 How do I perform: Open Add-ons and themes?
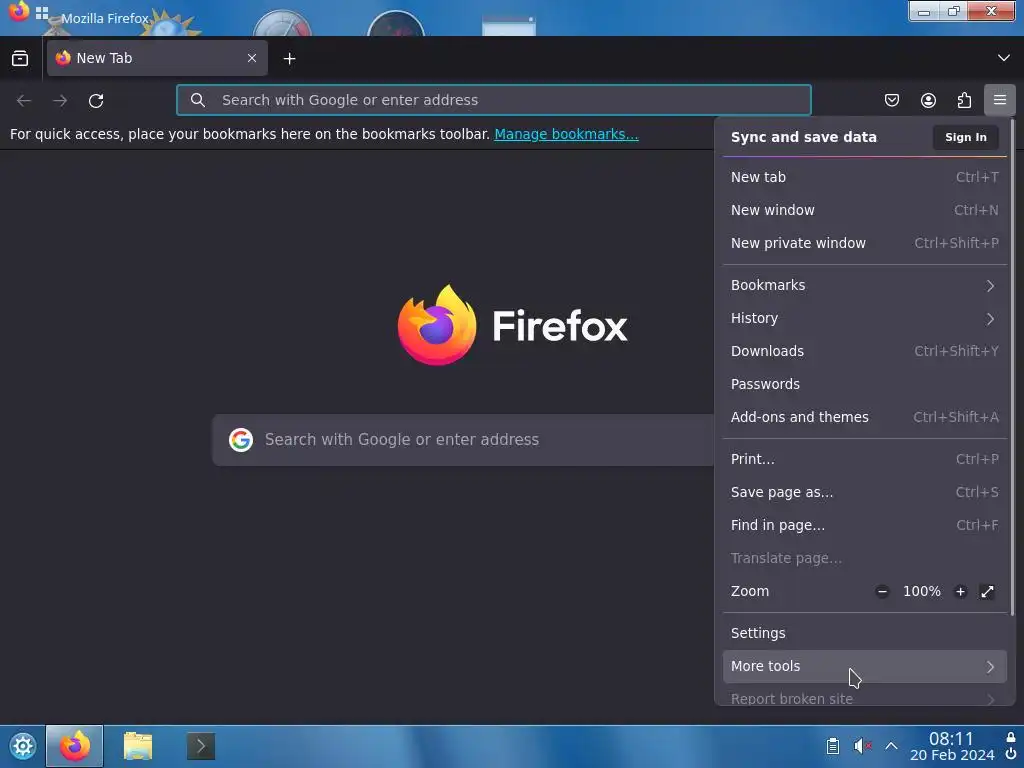[x=865, y=417]
